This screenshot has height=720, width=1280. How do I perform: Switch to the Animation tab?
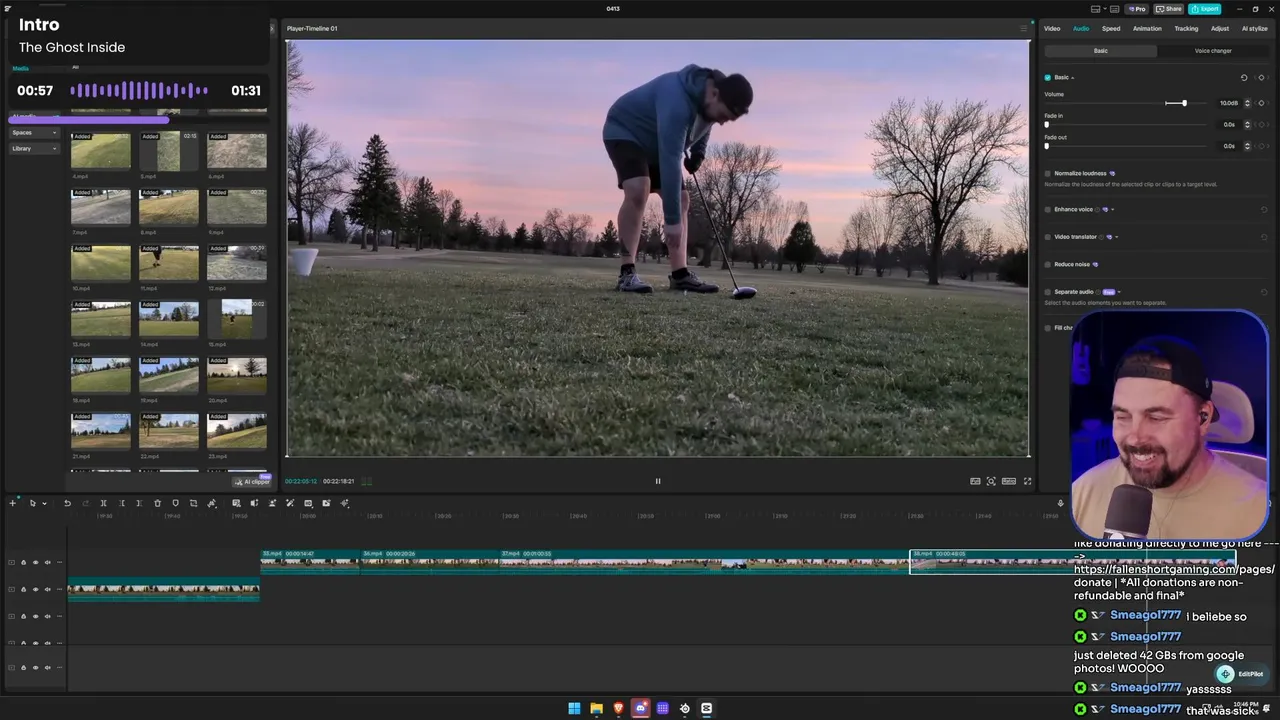pyautogui.click(x=1147, y=28)
